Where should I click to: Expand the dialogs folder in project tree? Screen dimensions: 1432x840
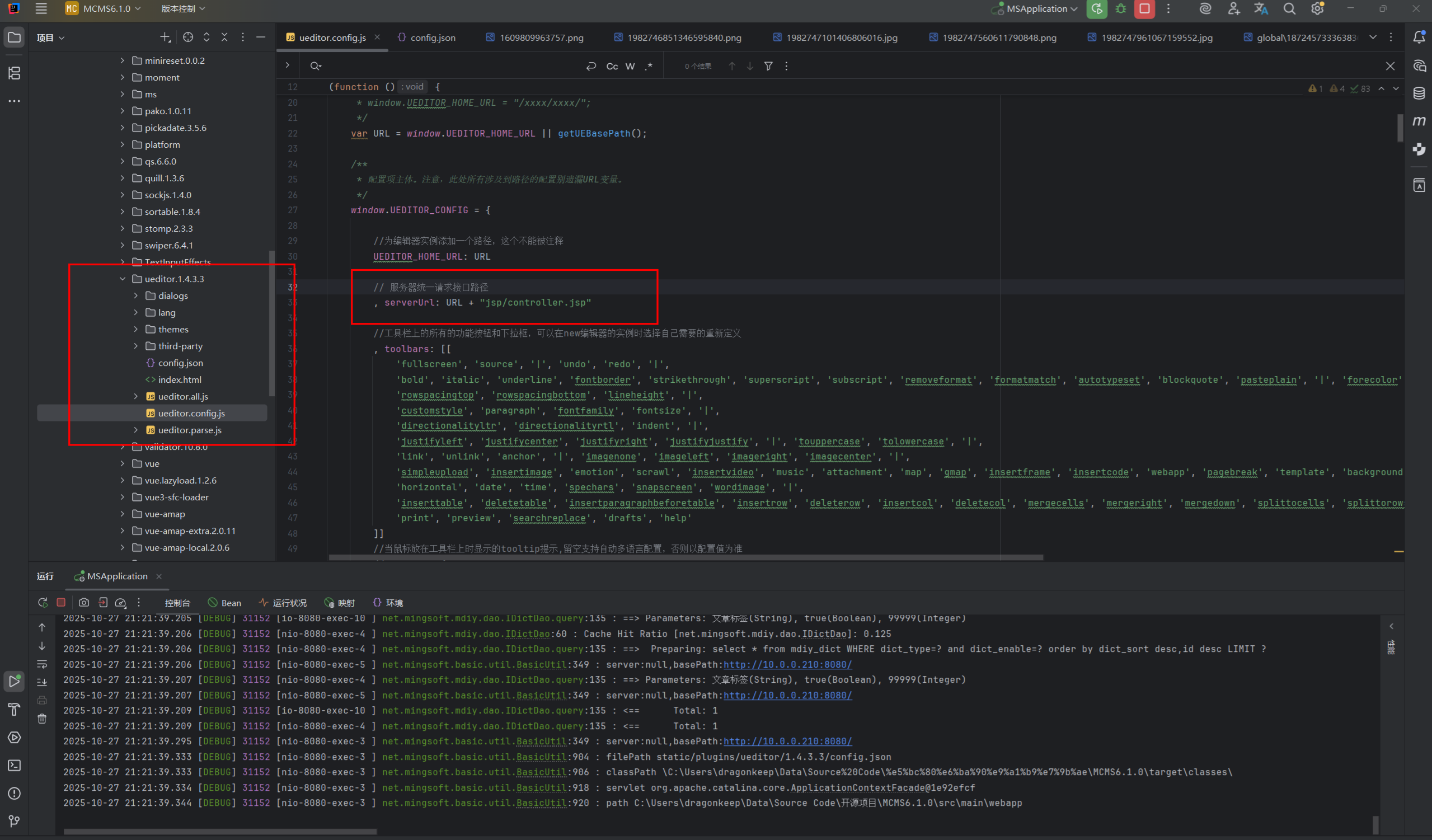tap(136, 295)
